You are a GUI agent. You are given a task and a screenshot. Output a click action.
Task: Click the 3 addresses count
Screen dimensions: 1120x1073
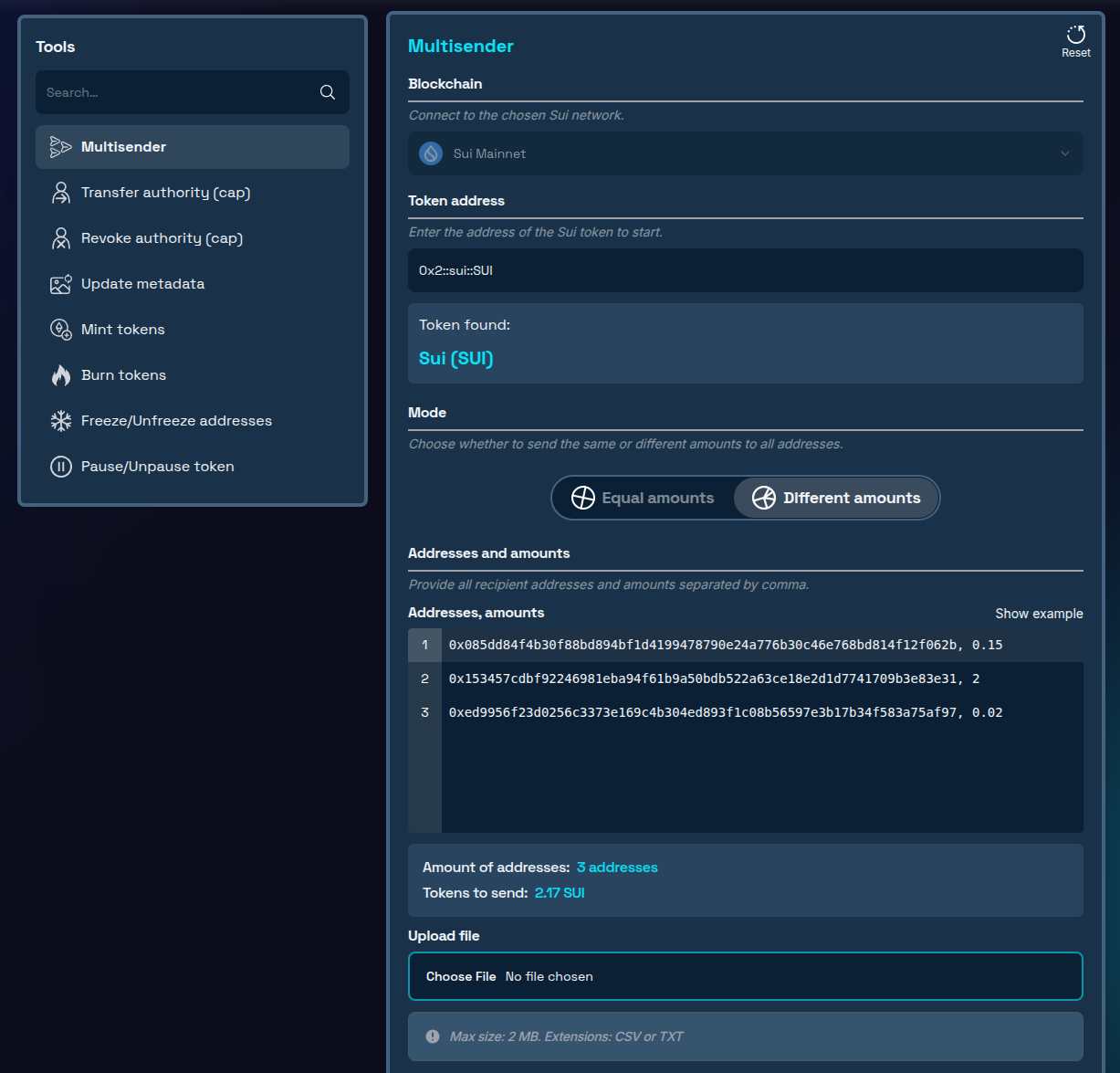pos(617,868)
